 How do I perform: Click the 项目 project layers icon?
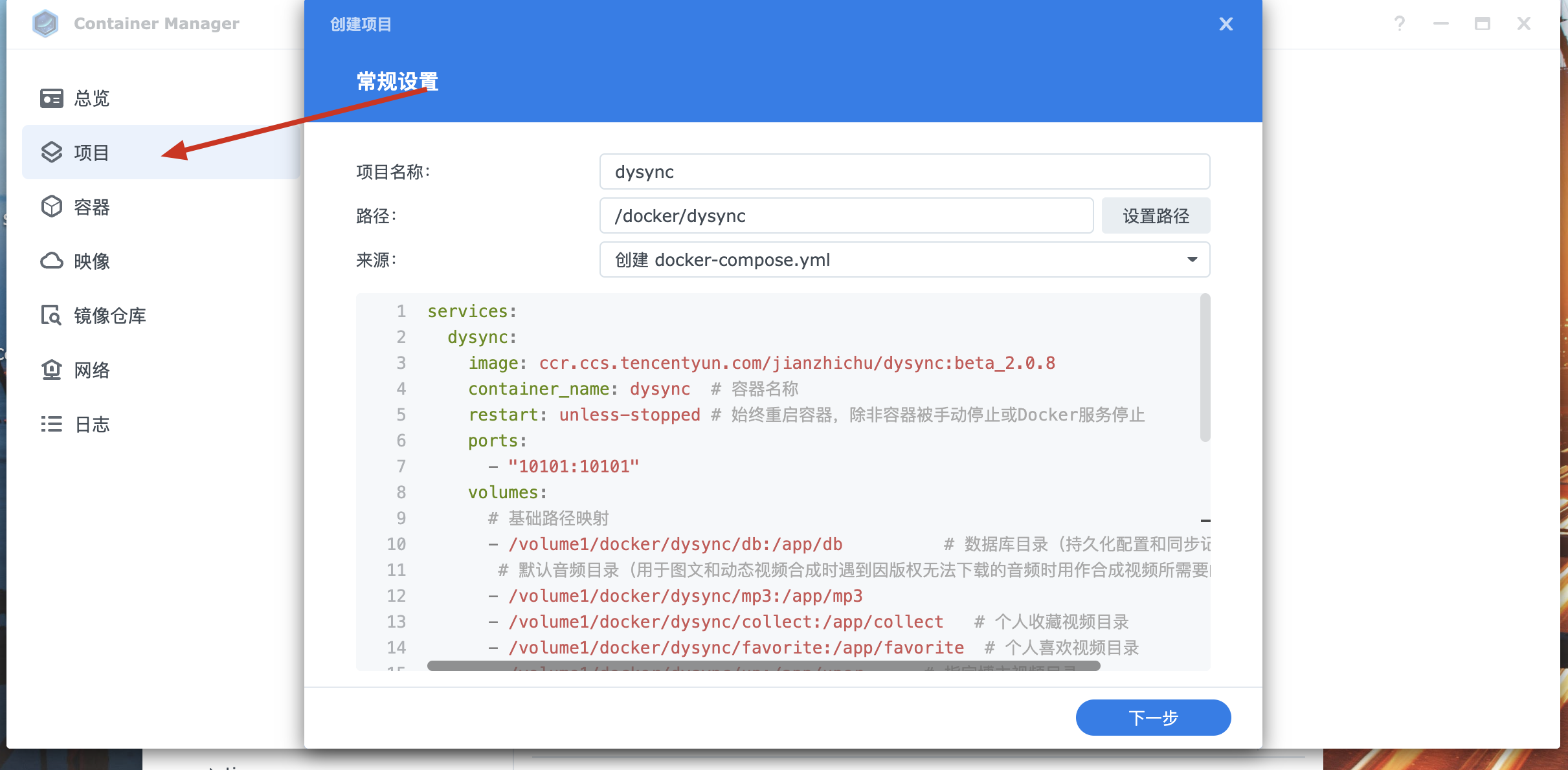click(x=51, y=152)
